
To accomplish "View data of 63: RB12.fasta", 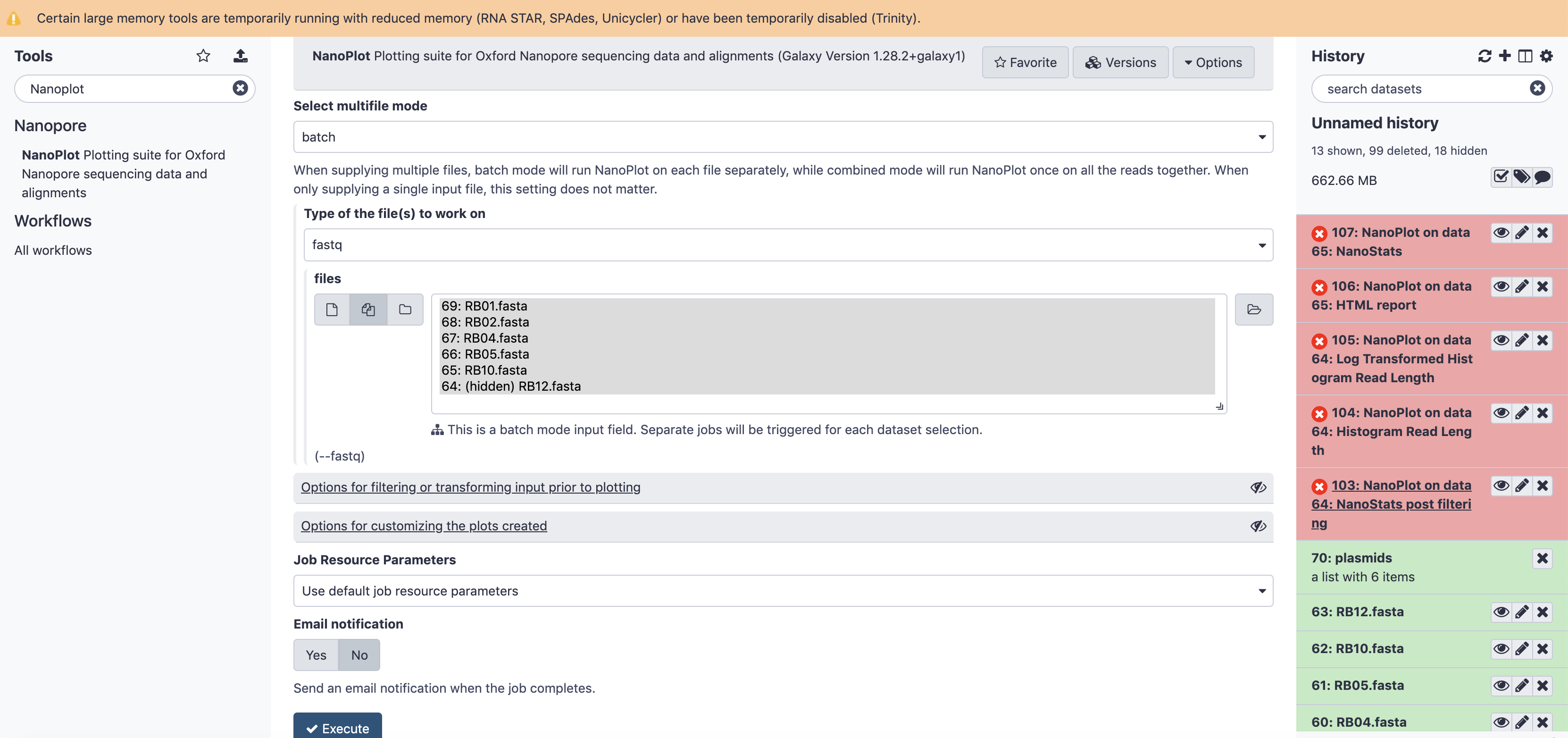I will coord(1501,612).
